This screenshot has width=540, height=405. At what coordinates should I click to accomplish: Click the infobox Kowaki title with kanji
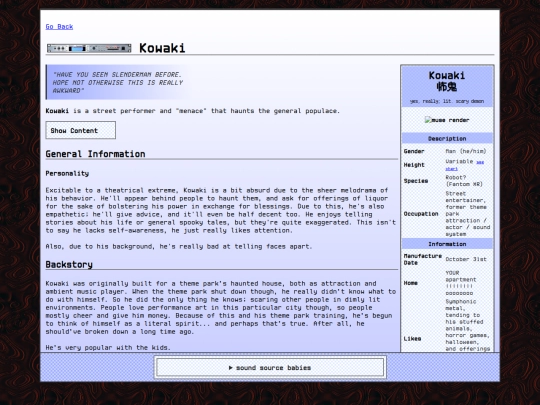click(x=447, y=81)
